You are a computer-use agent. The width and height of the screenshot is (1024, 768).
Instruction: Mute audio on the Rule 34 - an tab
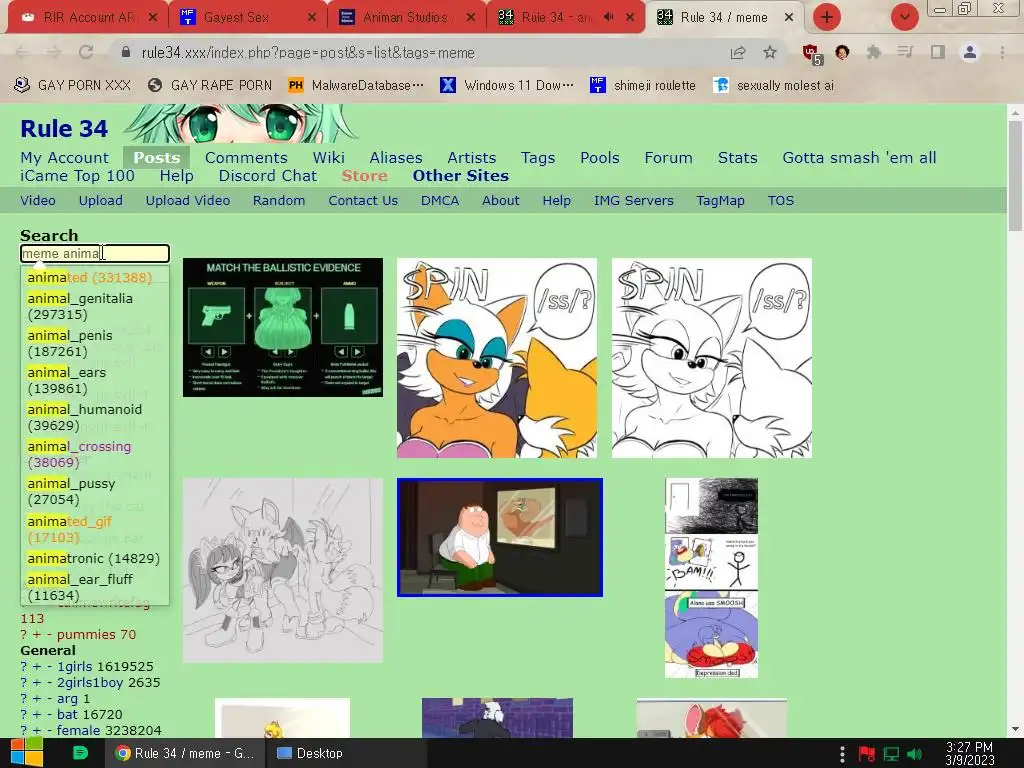pos(608,17)
